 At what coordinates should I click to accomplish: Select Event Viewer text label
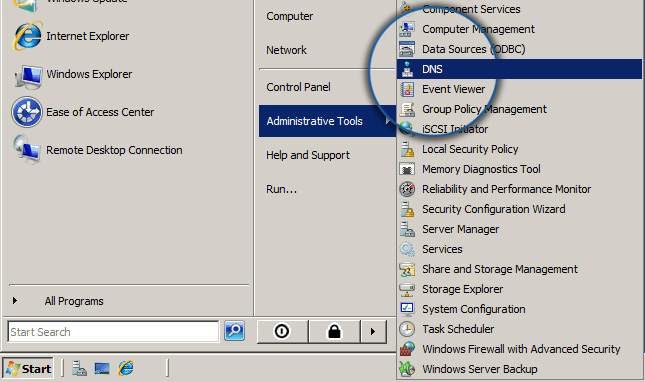point(454,89)
